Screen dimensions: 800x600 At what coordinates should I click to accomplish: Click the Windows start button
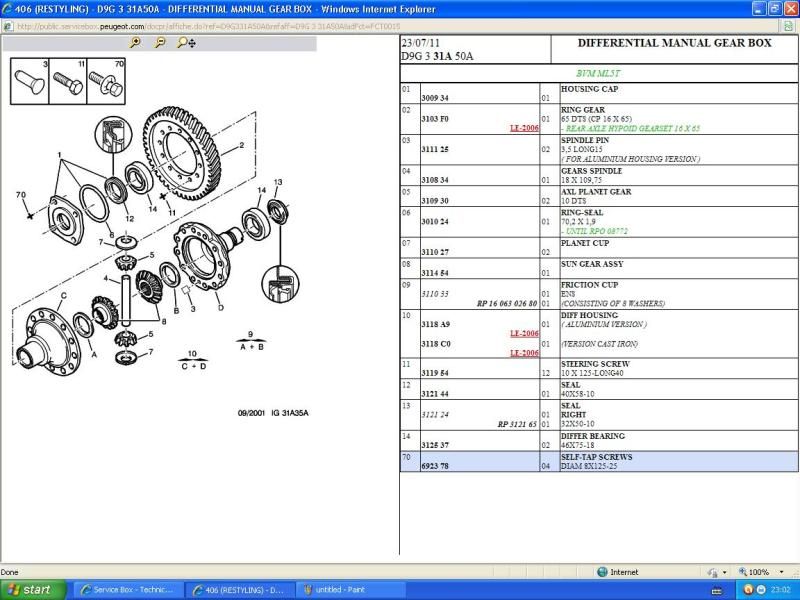click(33, 590)
